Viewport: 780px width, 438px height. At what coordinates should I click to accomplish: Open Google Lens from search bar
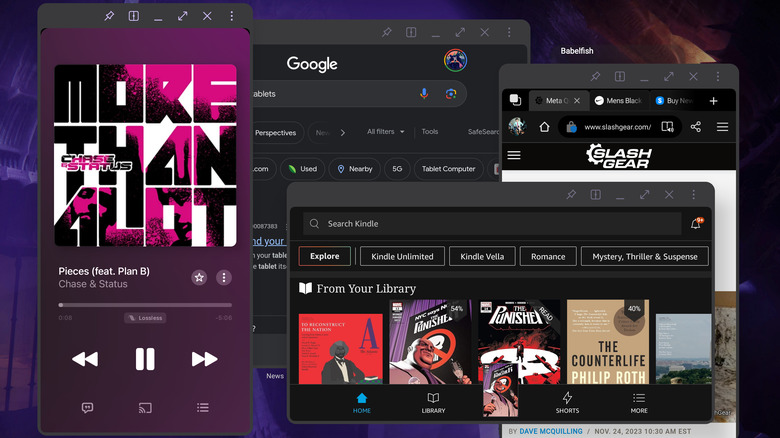[451, 93]
